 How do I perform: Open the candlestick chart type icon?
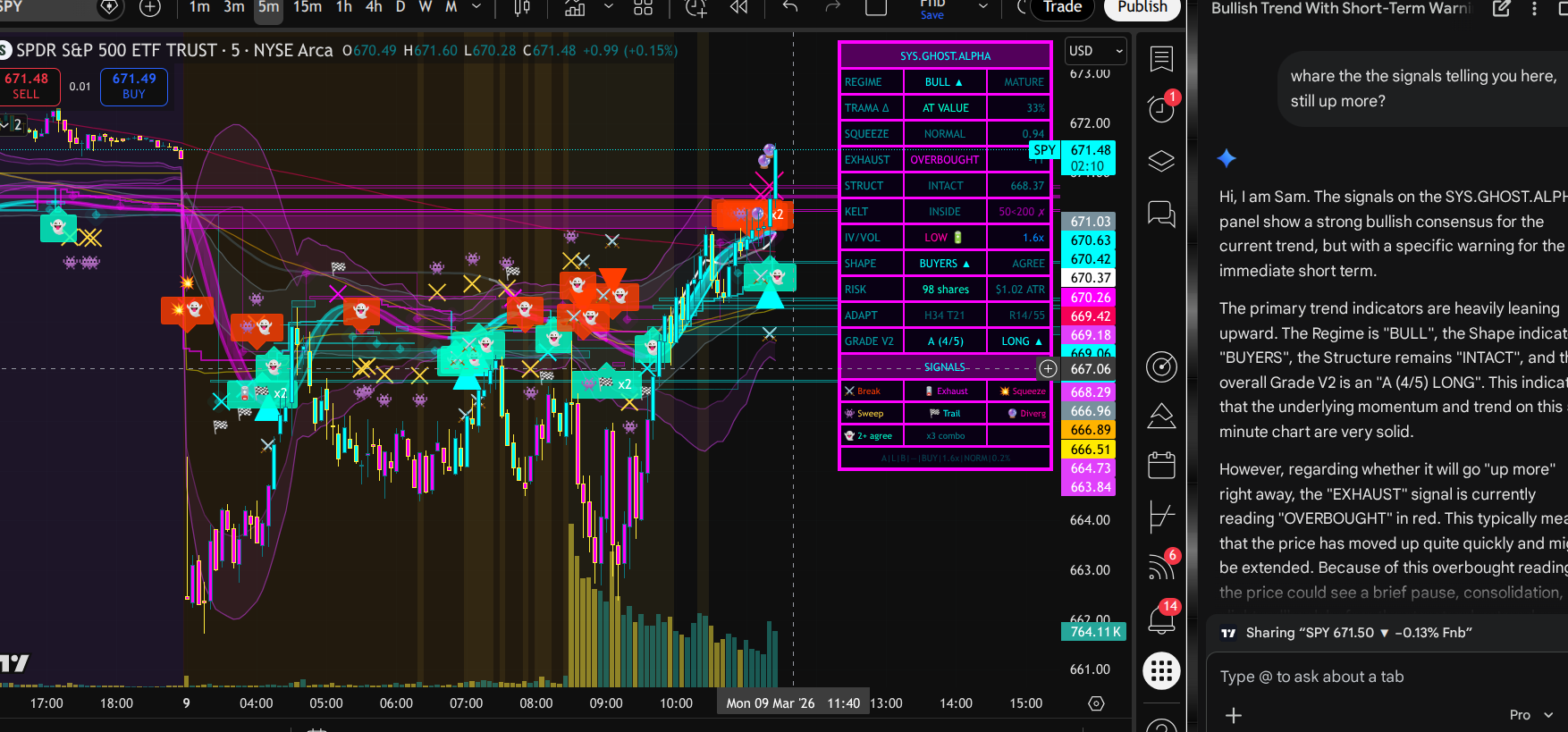[x=522, y=7]
